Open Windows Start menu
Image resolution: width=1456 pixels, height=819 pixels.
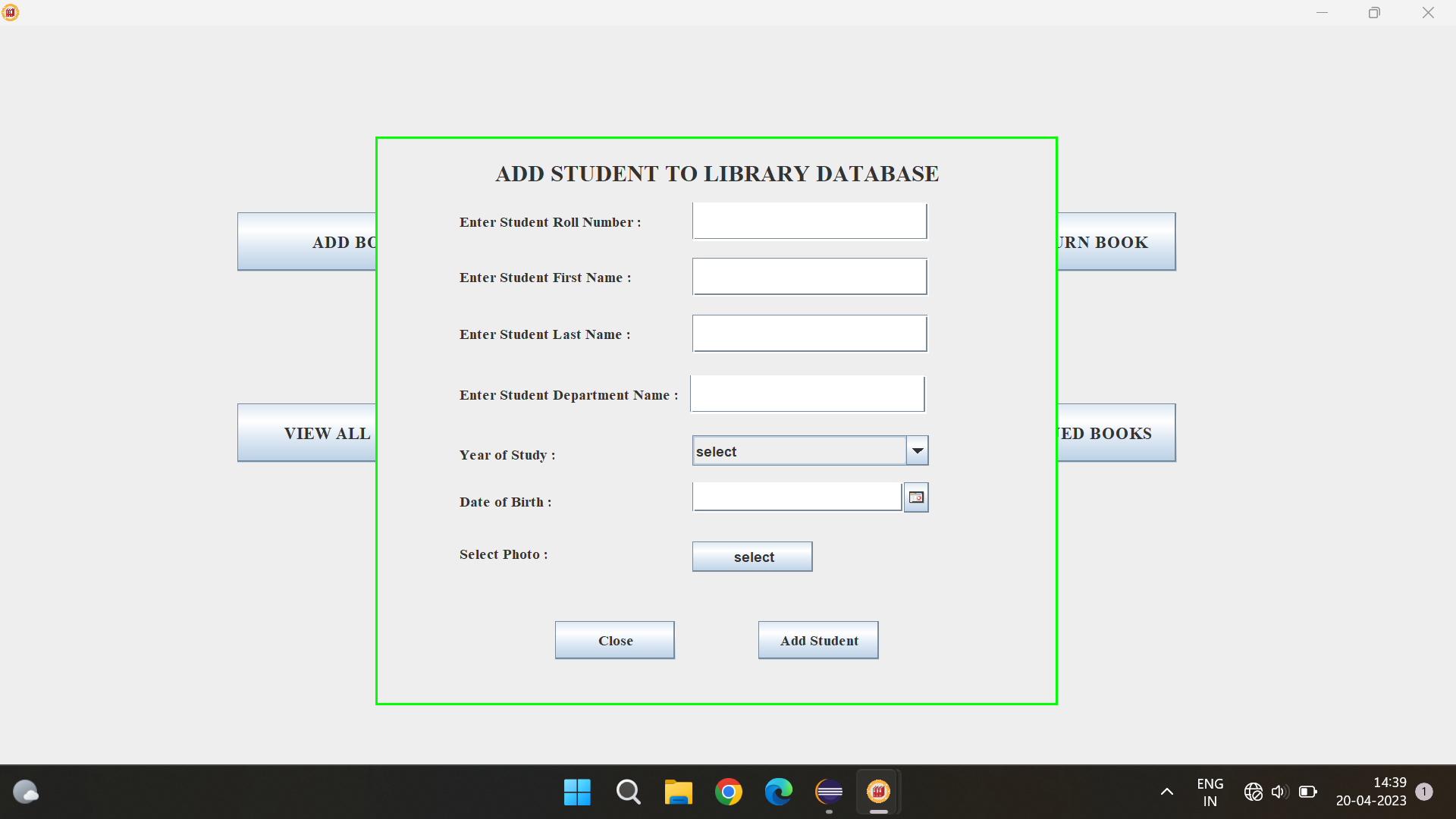point(577,792)
